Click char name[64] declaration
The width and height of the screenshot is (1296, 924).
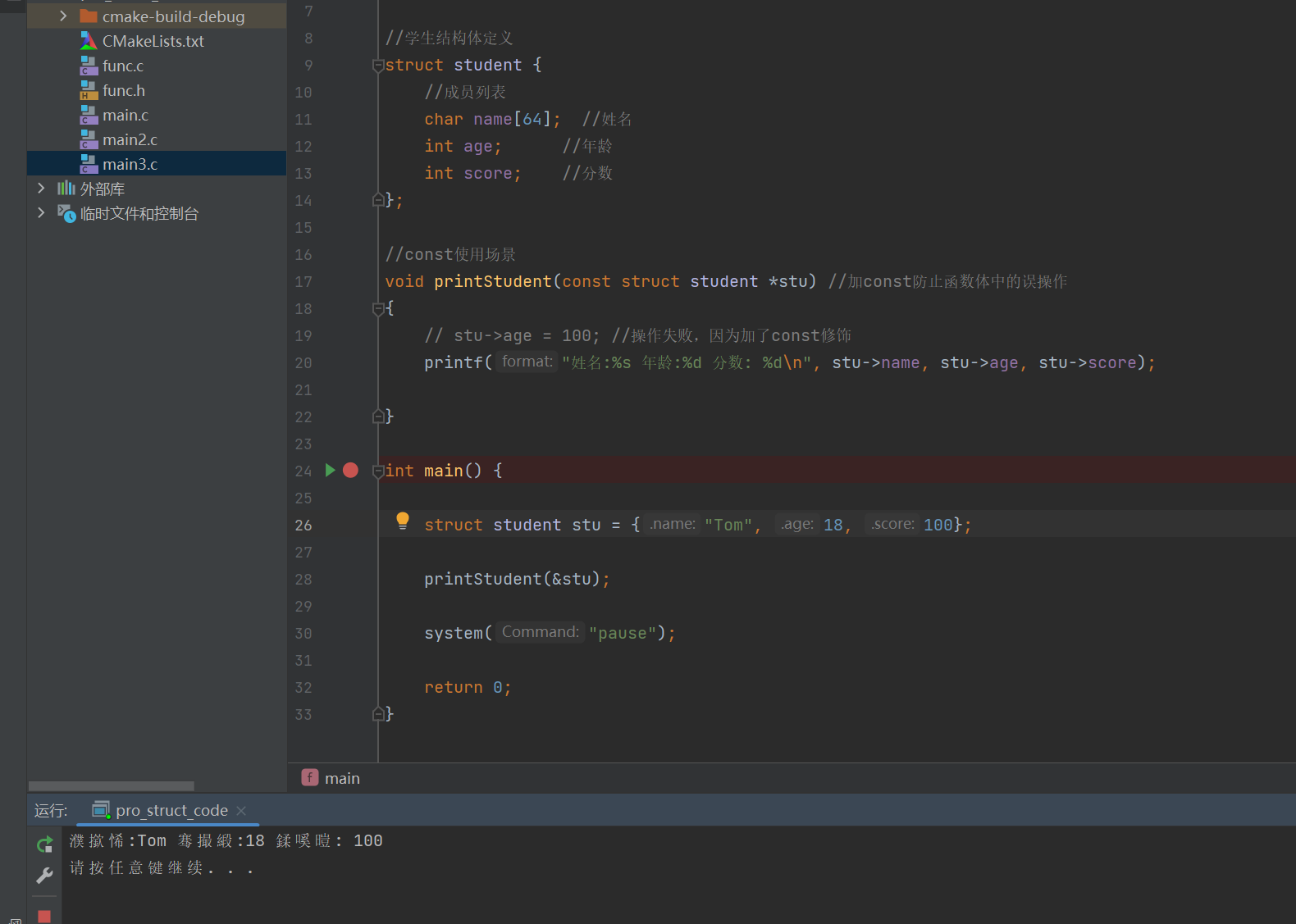click(x=492, y=119)
